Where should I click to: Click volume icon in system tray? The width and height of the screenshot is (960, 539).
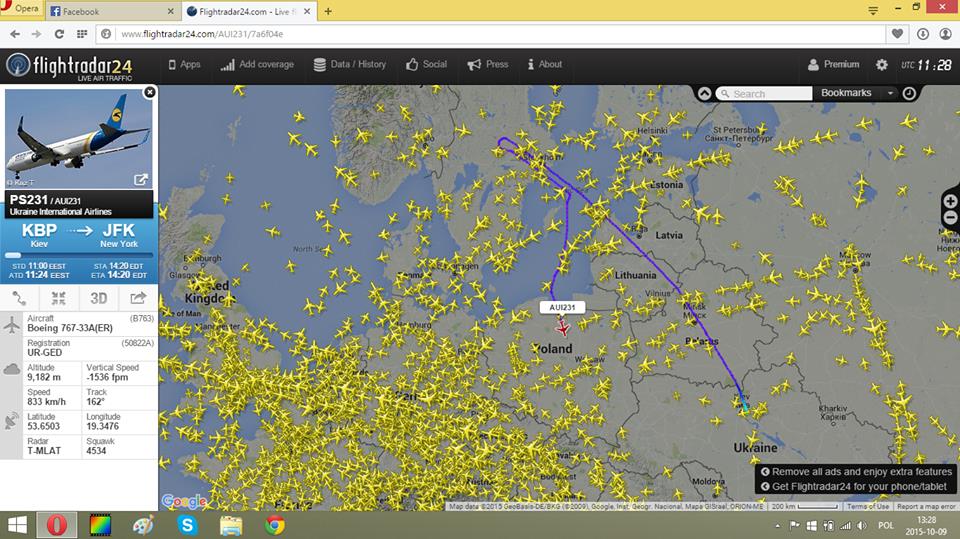click(861, 526)
